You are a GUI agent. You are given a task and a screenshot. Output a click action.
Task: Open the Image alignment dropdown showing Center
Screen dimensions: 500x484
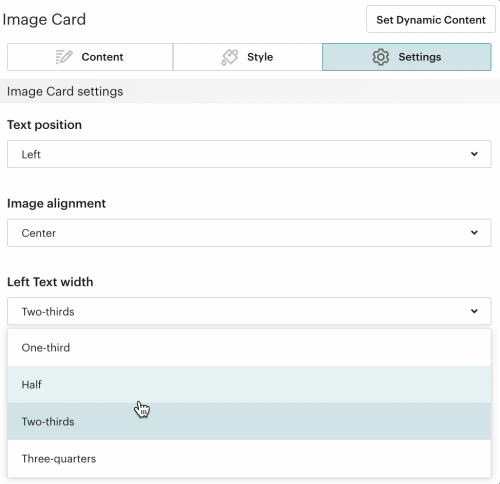[x=249, y=233]
